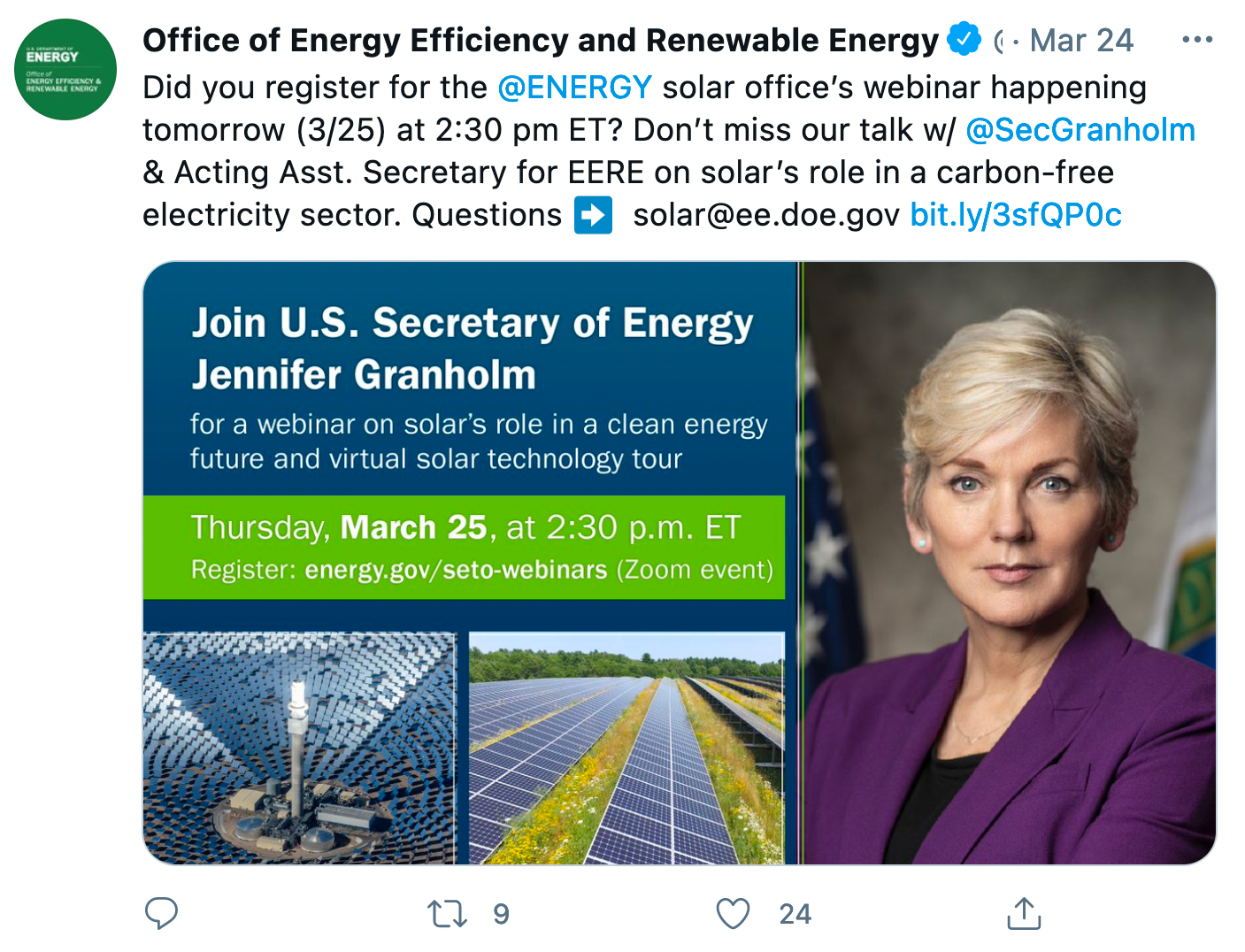Click the solar@ee.doe.gov email text
The image size is (1245, 952).
(x=766, y=215)
